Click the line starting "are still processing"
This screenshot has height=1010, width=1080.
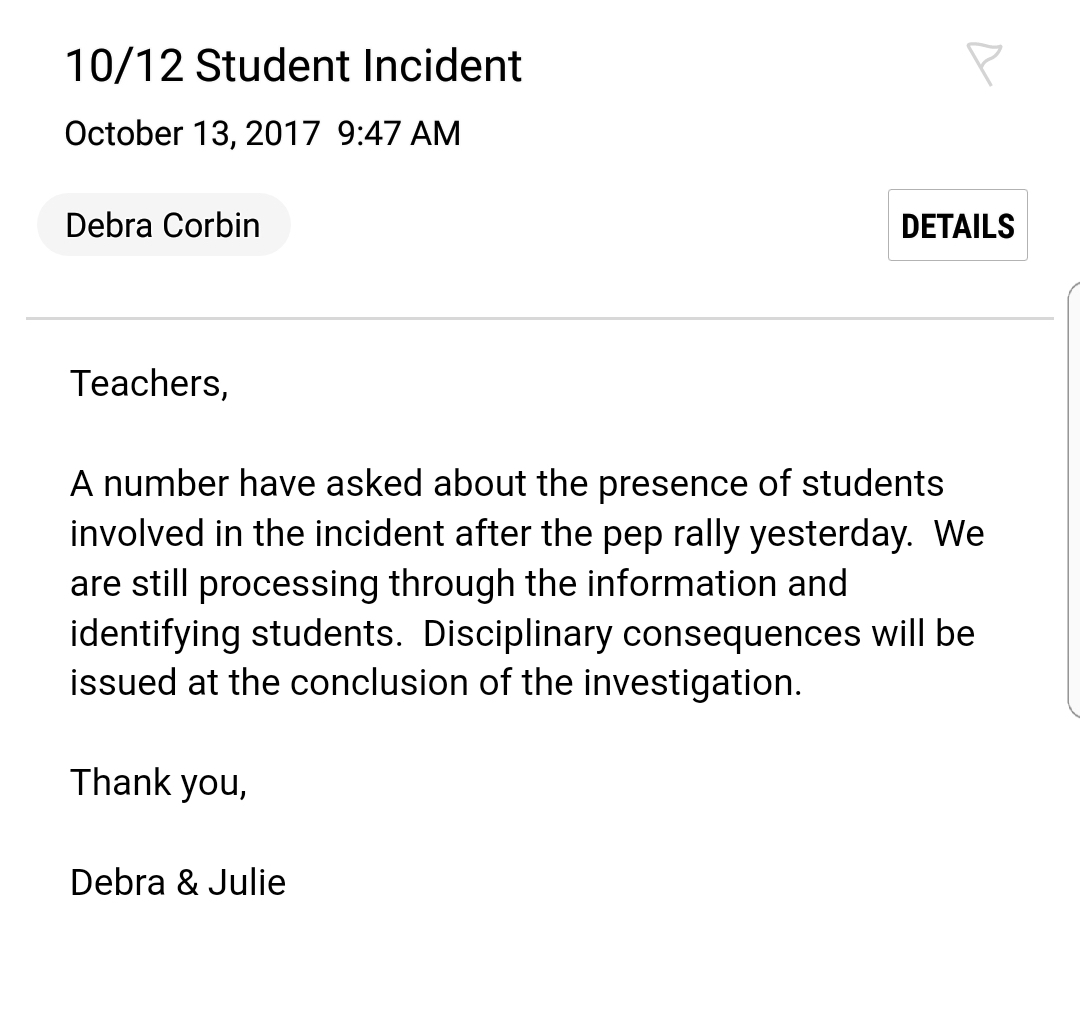pyautogui.click(x=458, y=583)
